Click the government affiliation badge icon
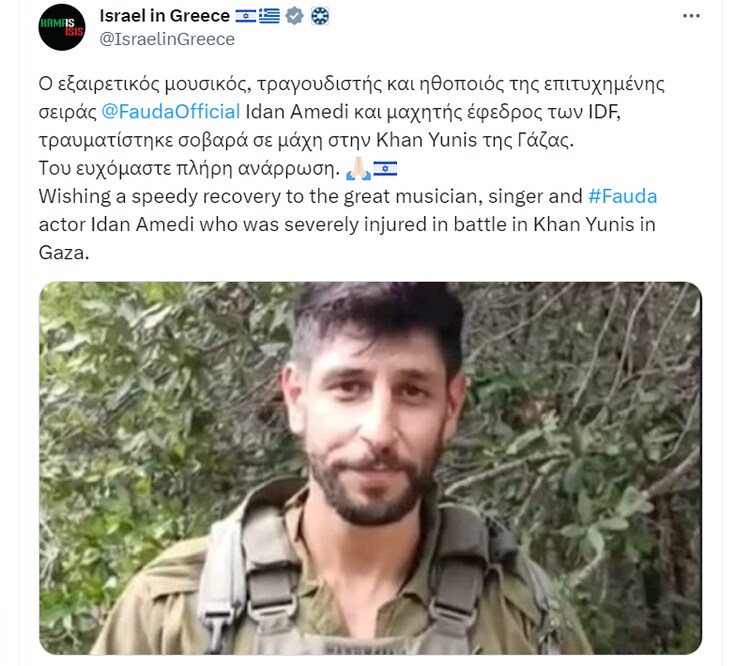The image size is (750, 666). point(320,16)
